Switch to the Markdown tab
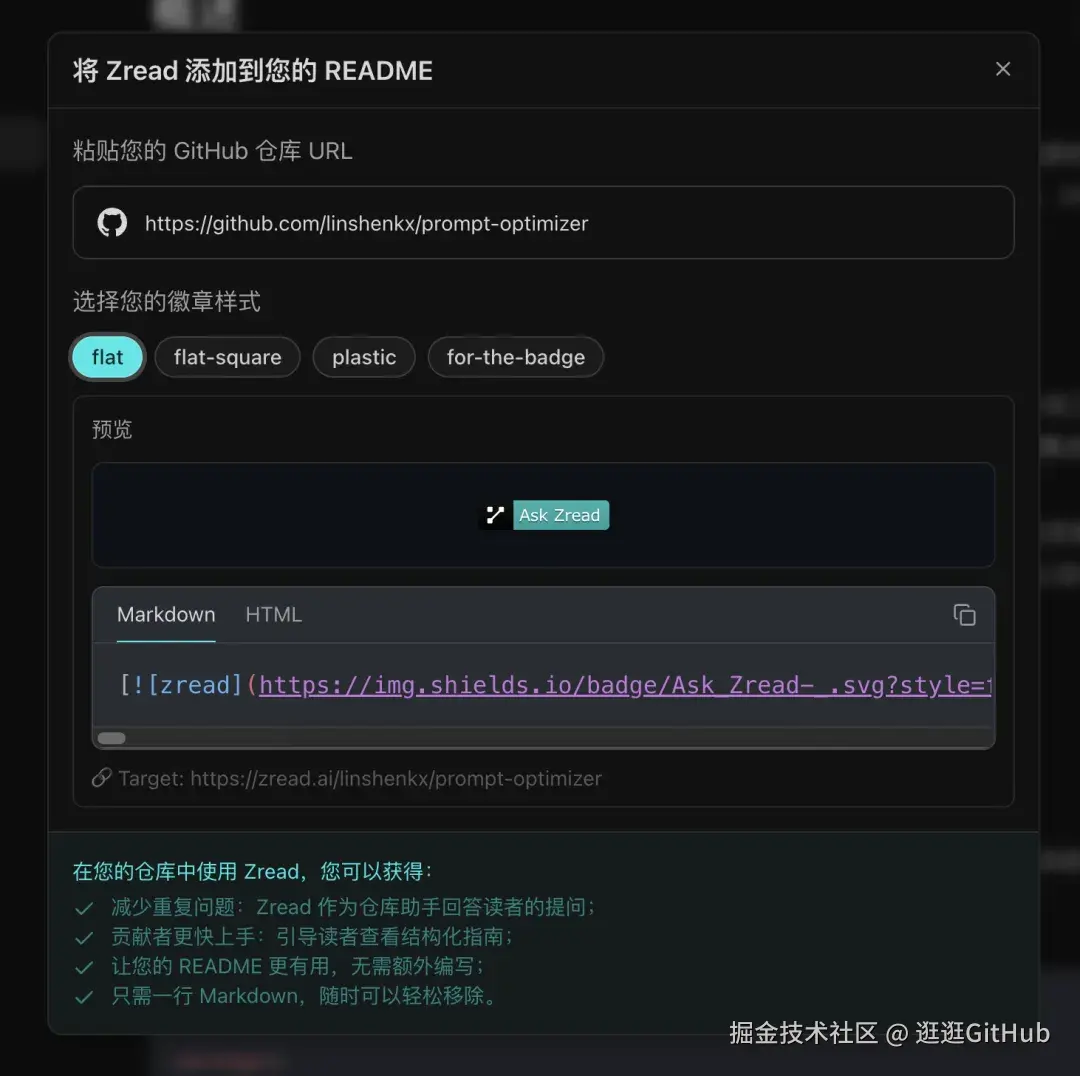 [166, 615]
